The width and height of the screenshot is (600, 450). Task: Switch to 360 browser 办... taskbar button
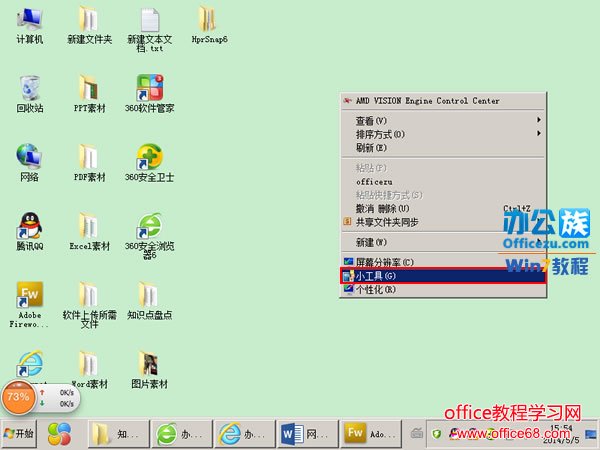pyautogui.click(x=182, y=434)
